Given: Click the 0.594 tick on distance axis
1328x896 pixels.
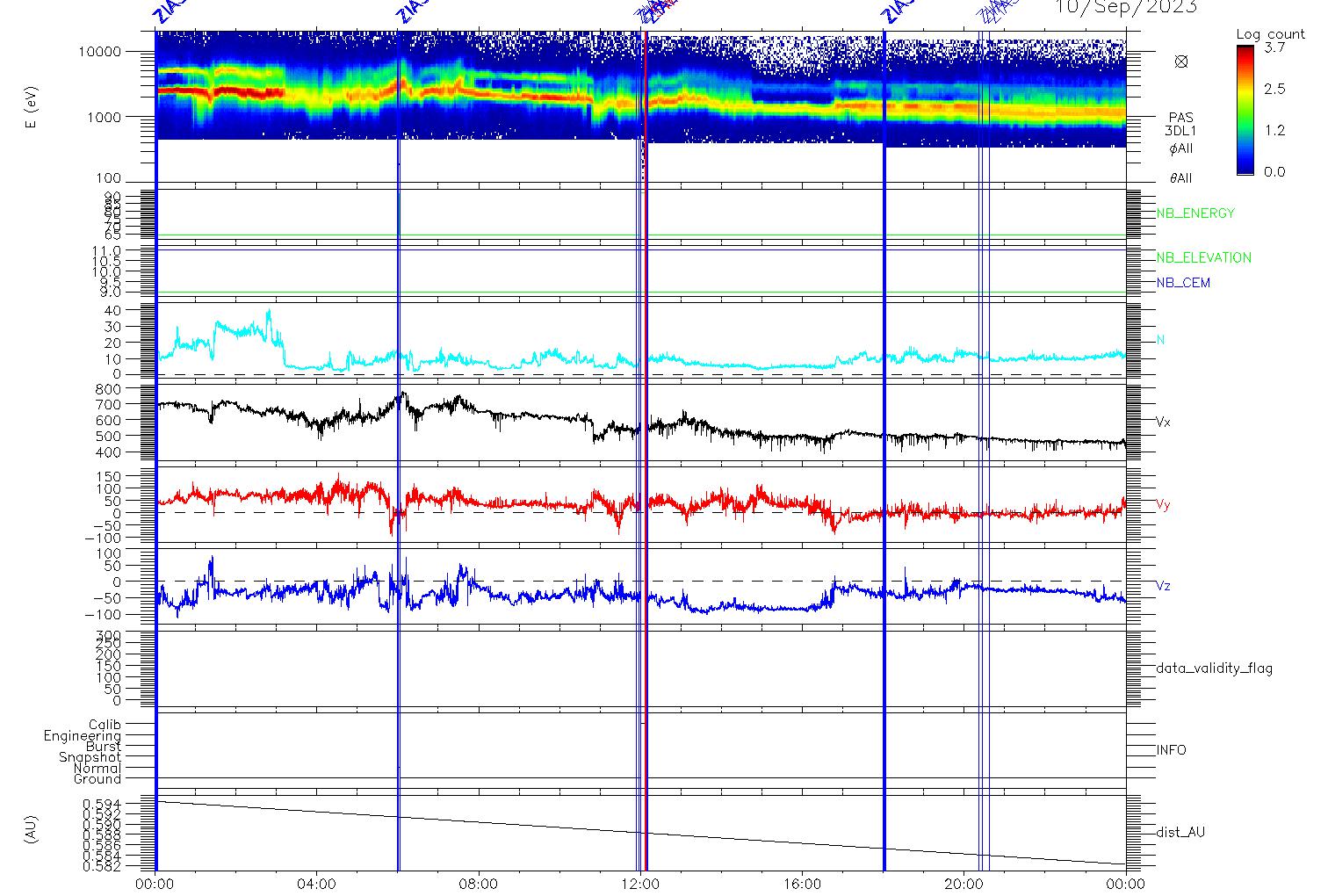Looking at the screenshot, I should pyautogui.click(x=102, y=804).
